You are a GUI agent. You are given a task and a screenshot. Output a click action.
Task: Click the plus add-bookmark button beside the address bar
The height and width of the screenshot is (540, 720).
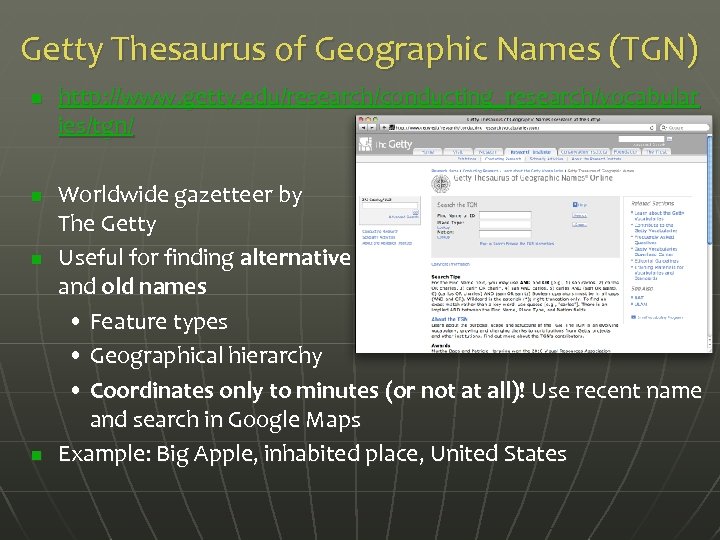pyautogui.click(x=384, y=127)
